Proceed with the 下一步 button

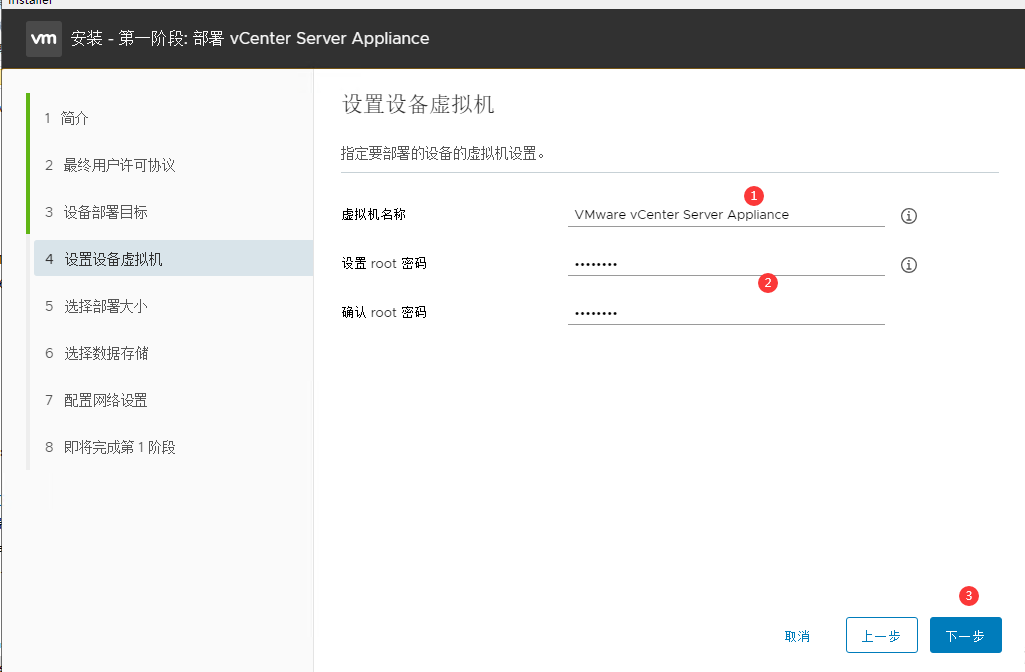(965, 636)
